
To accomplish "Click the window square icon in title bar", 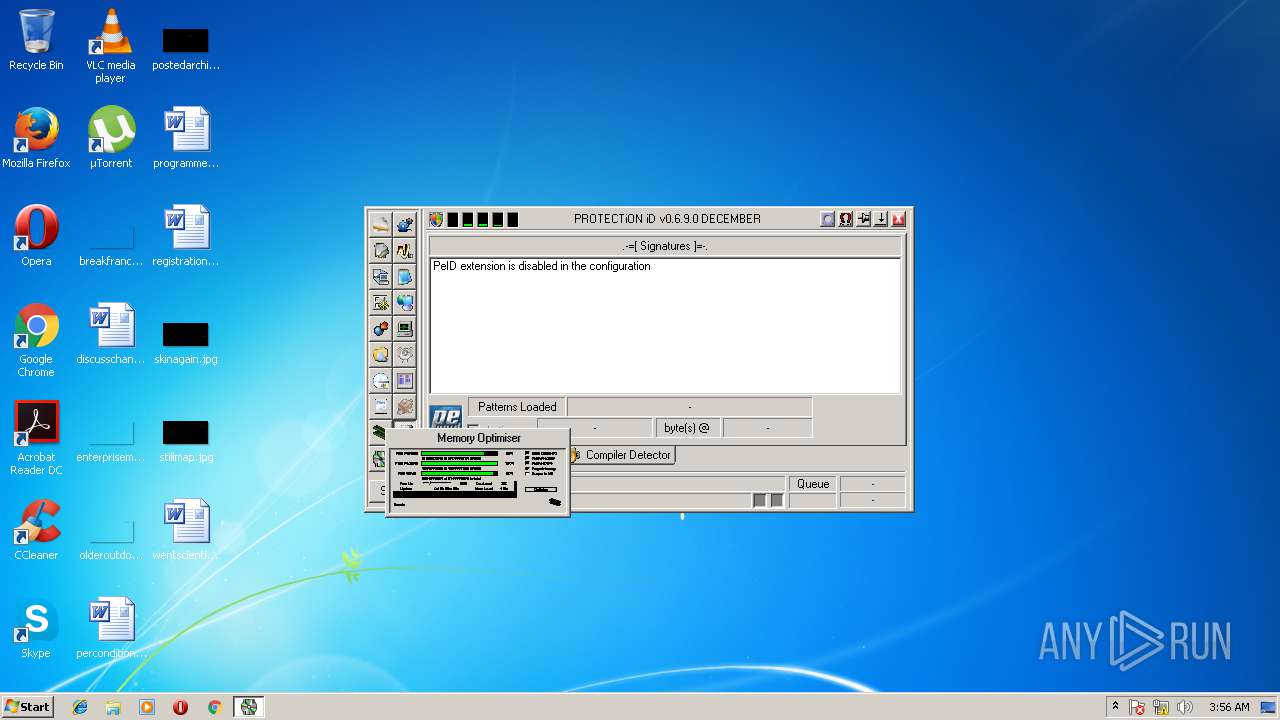I will point(827,219).
